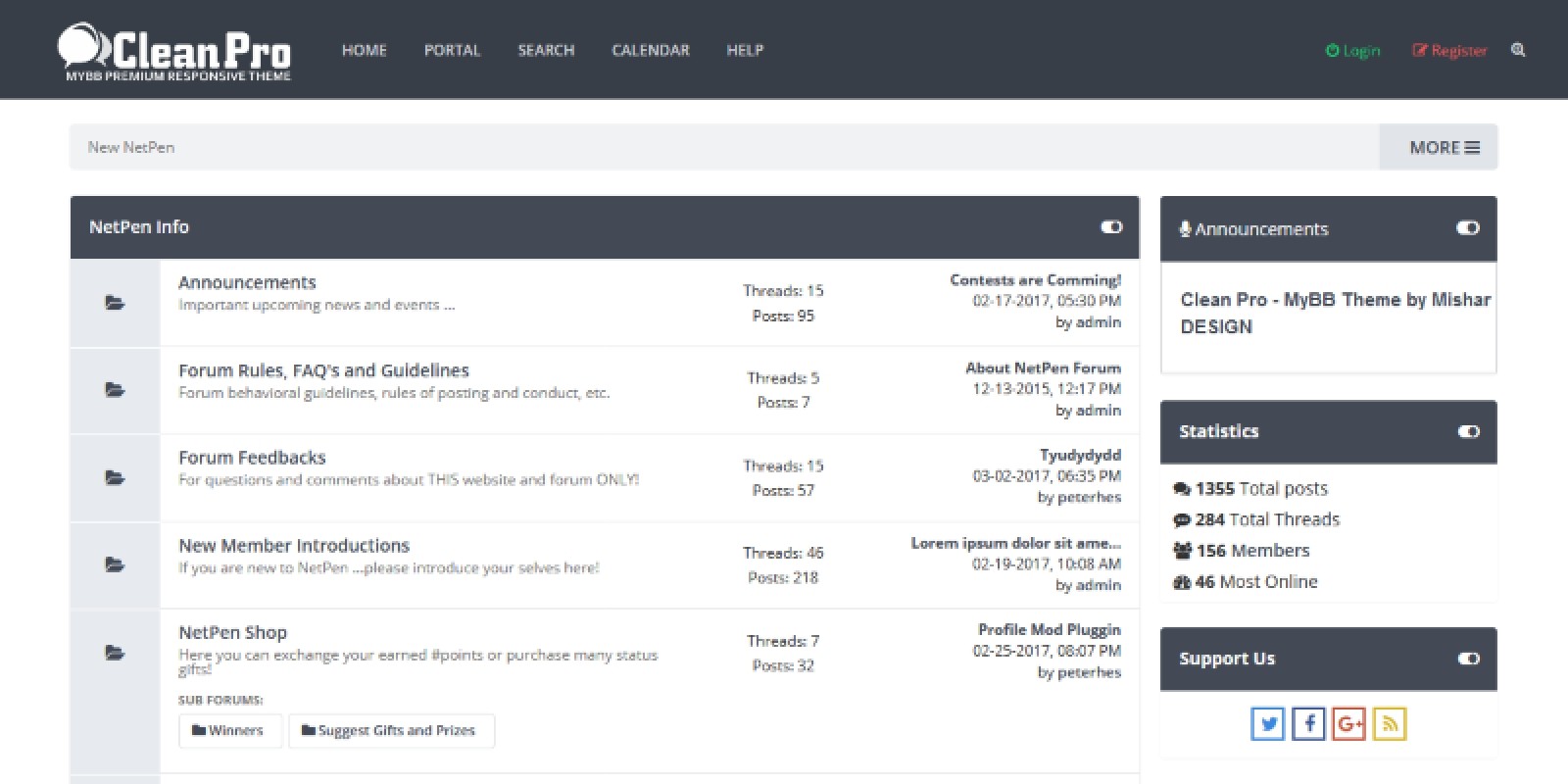Open the search magnifier icon in header
Image resolution: width=1568 pixels, height=784 pixels.
click(x=1518, y=50)
